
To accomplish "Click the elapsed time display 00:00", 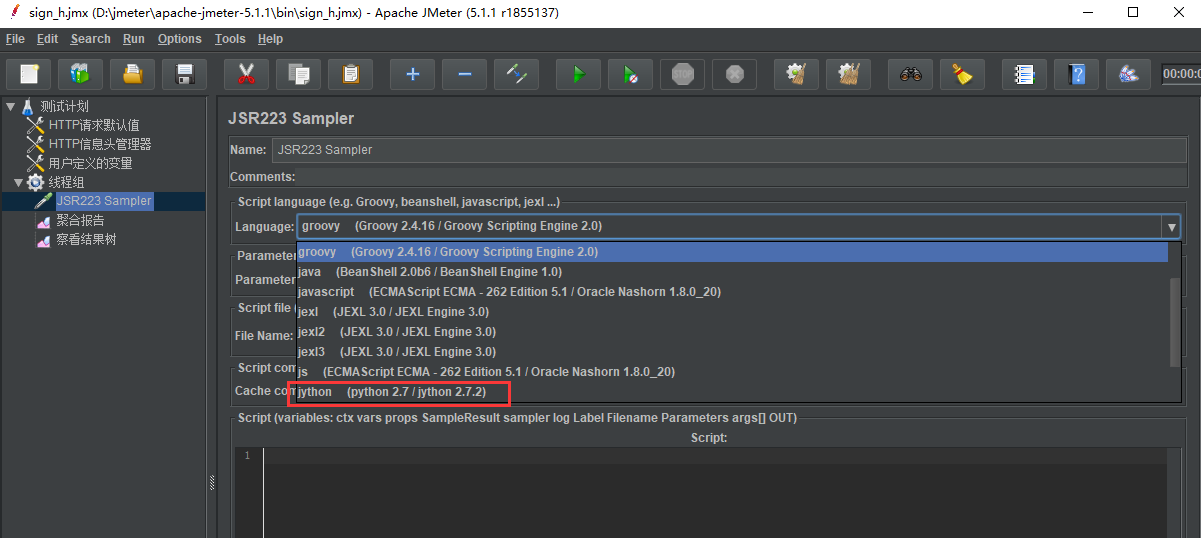I will [1181, 74].
